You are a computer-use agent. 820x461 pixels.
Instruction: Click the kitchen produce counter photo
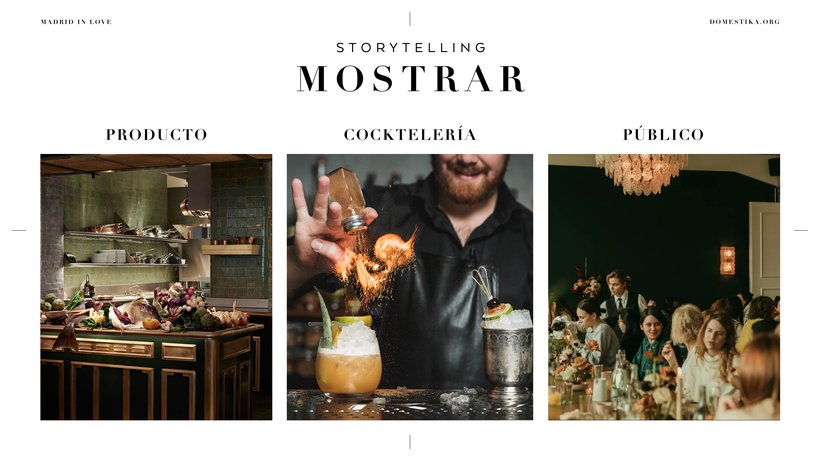156,287
